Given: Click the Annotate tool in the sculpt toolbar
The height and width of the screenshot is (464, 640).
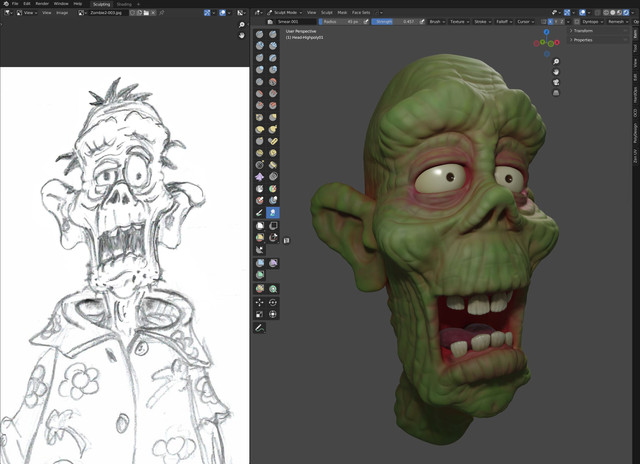Looking at the screenshot, I should 260,327.
